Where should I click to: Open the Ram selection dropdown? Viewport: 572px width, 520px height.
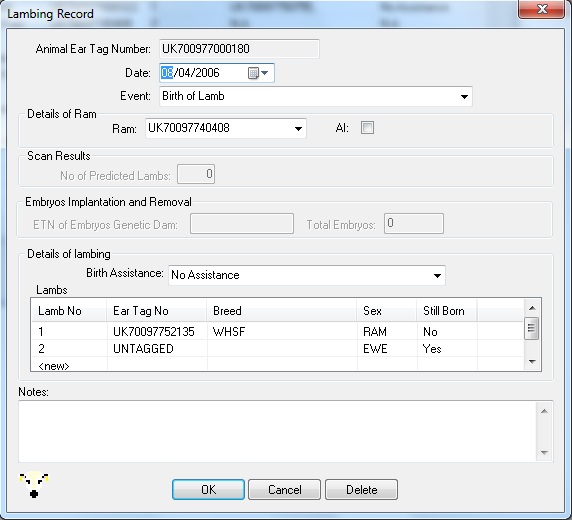click(298, 128)
